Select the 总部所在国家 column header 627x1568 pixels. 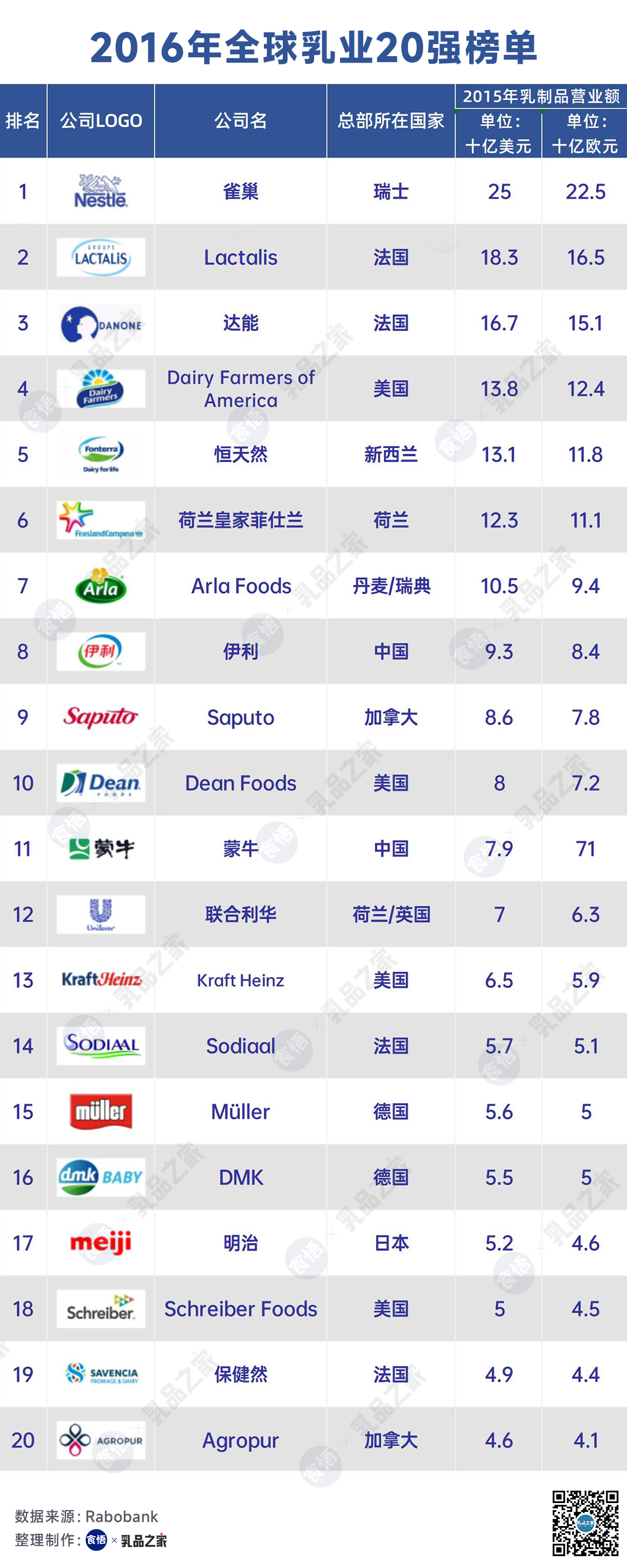click(391, 121)
